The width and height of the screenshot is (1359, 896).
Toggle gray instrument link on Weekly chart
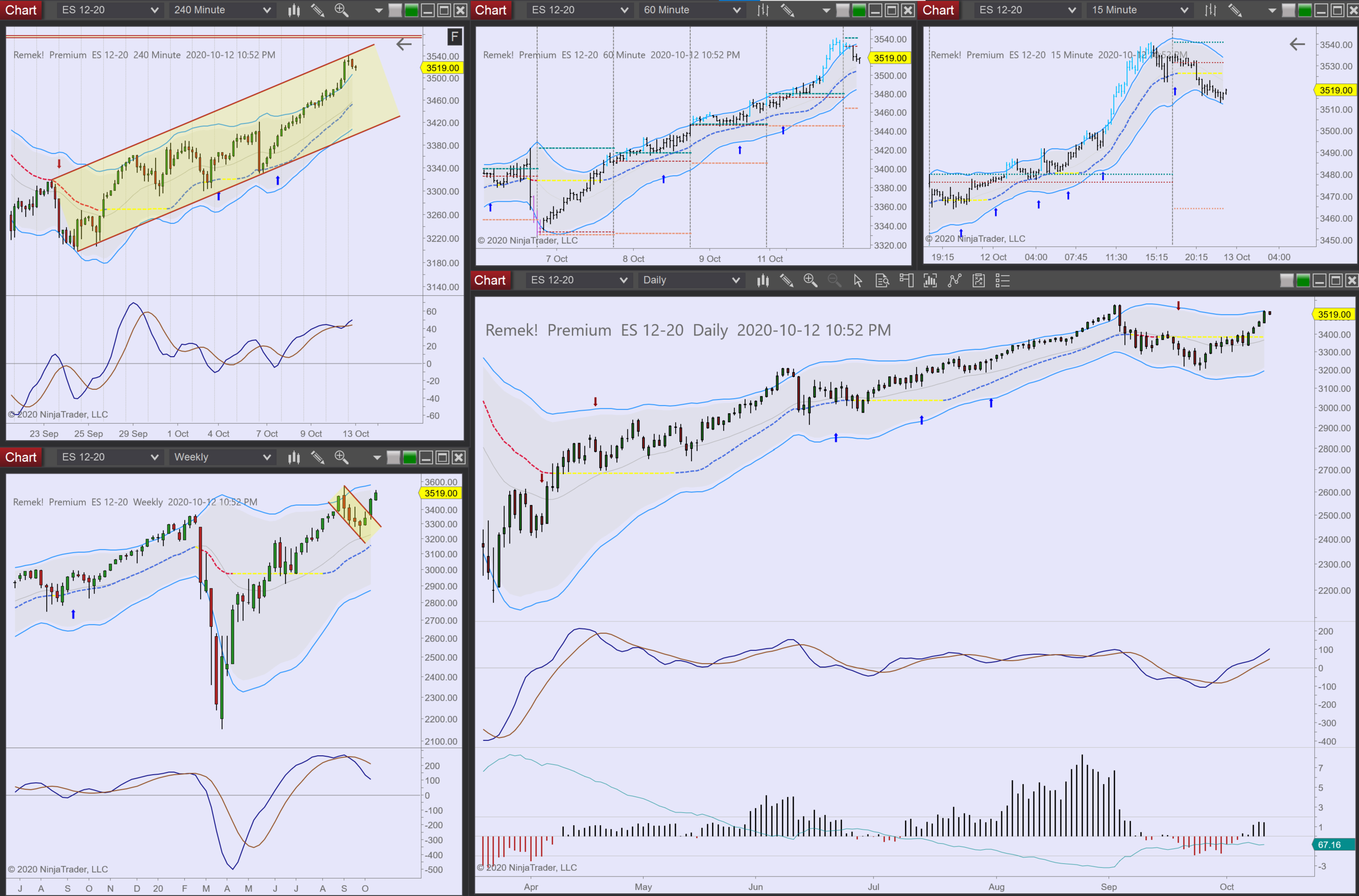(394, 457)
